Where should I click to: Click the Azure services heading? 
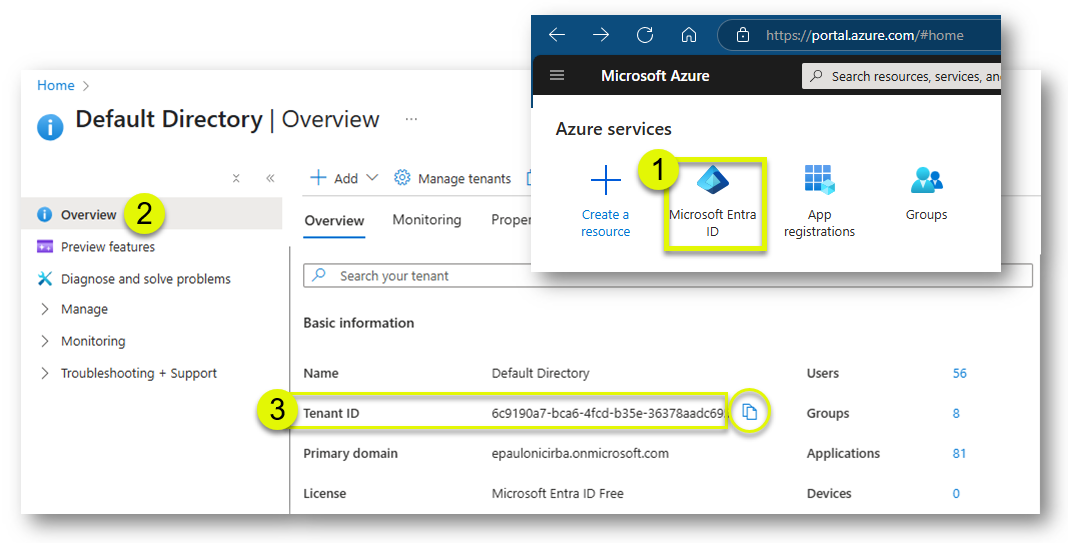click(x=614, y=129)
